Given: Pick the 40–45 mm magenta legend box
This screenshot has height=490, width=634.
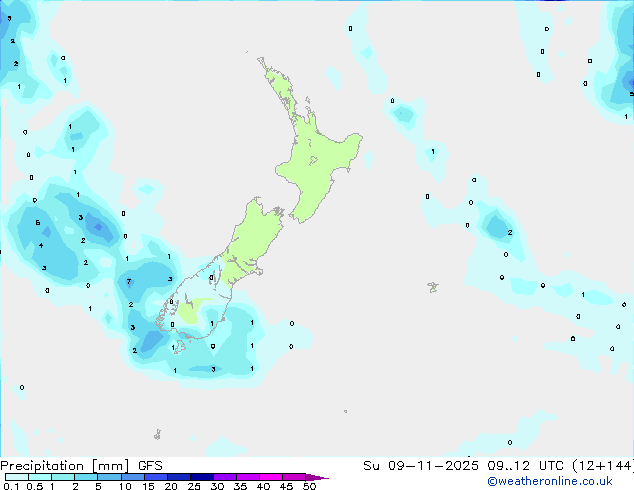Looking at the screenshot, I should [x=271, y=477].
